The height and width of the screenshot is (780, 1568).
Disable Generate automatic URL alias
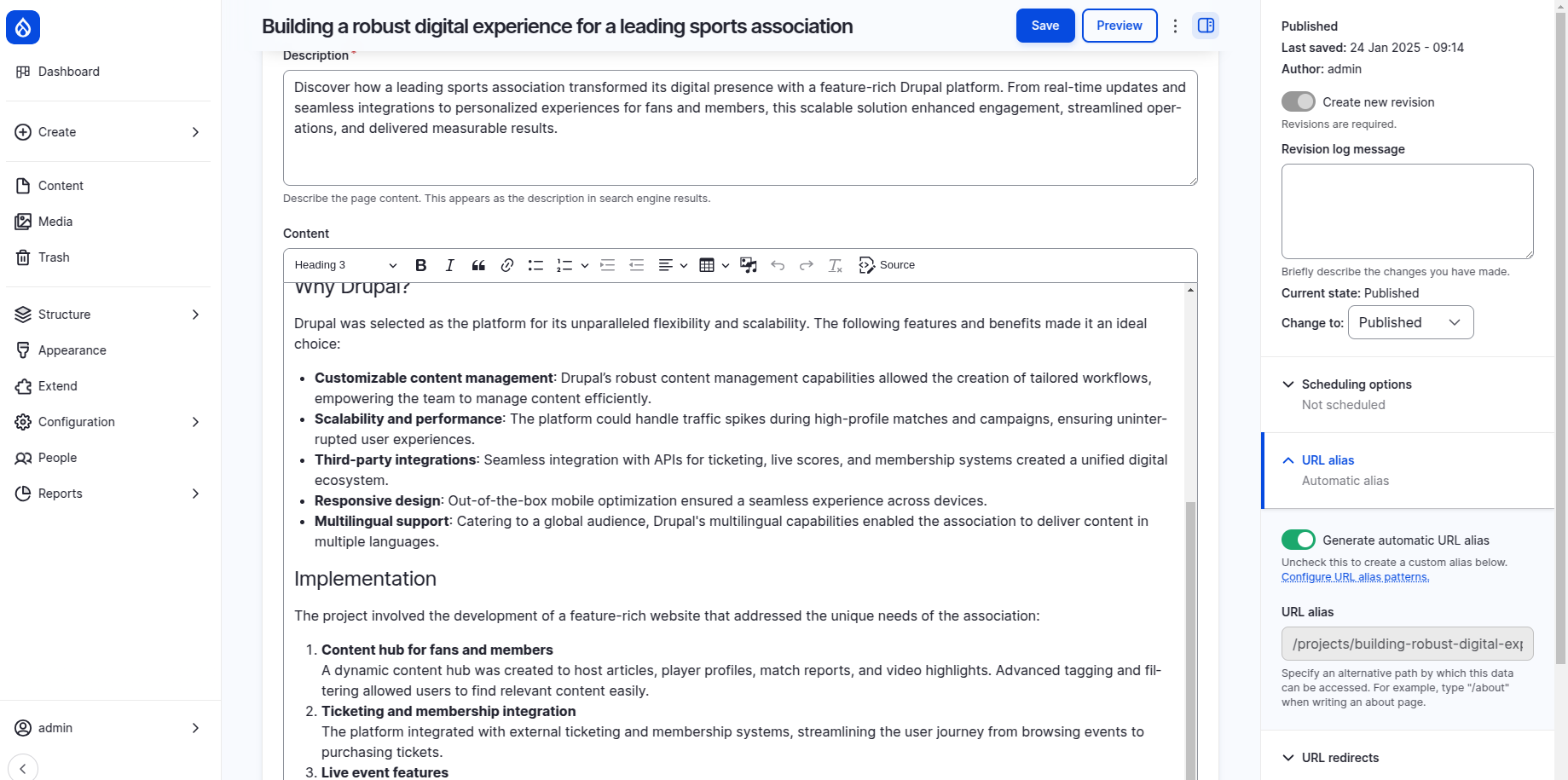coord(1298,540)
